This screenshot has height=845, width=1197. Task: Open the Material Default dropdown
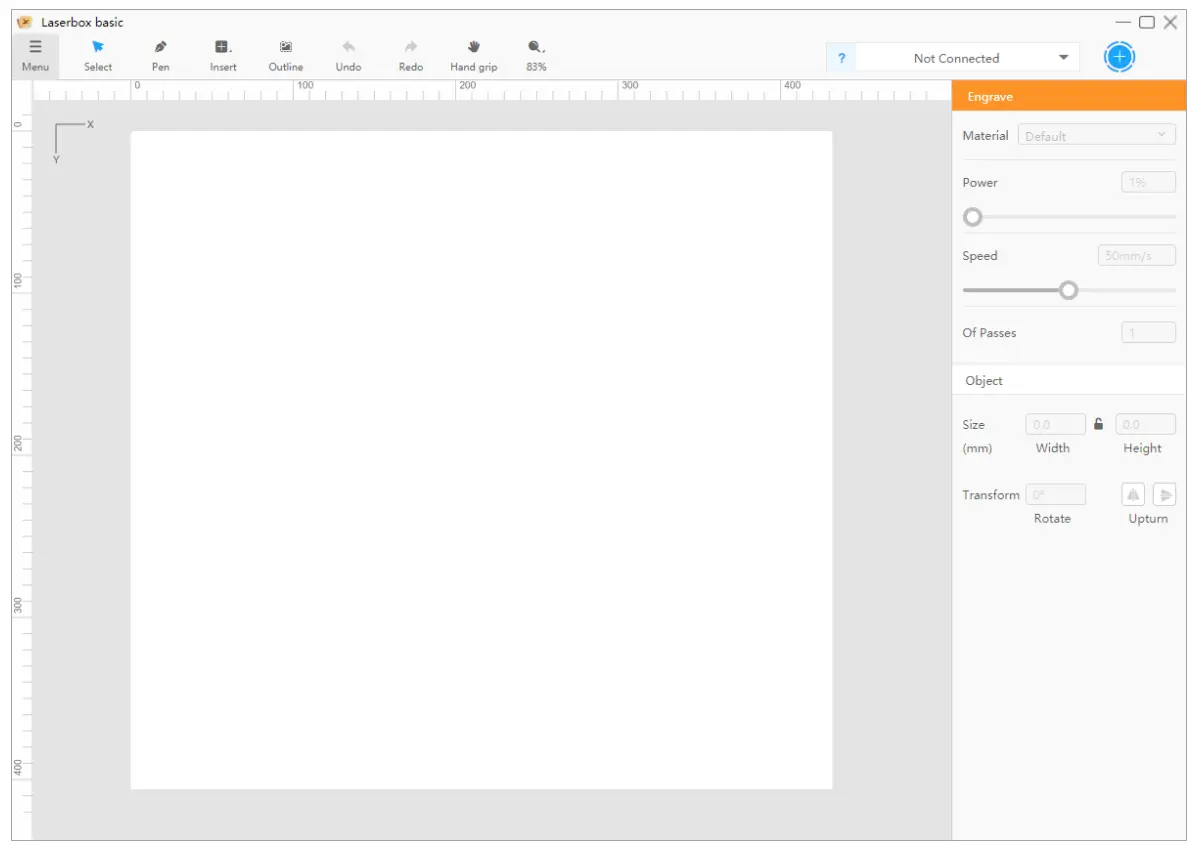(x=1096, y=135)
